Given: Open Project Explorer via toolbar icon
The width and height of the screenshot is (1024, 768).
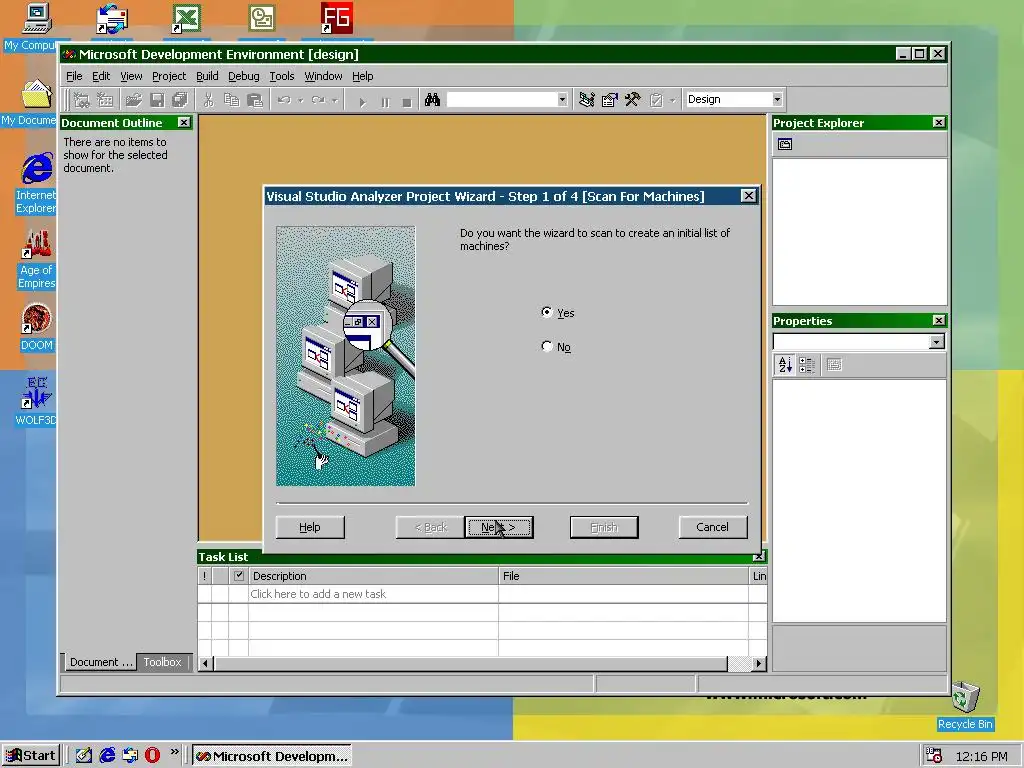Looking at the screenshot, I should [x=586, y=100].
